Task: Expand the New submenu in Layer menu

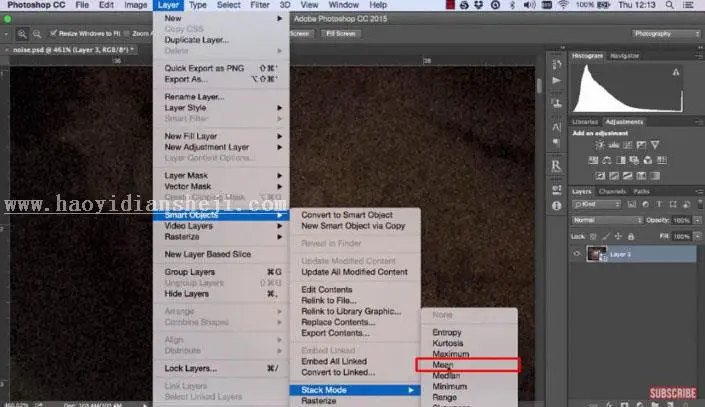Action: pyautogui.click(x=221, y=18)
